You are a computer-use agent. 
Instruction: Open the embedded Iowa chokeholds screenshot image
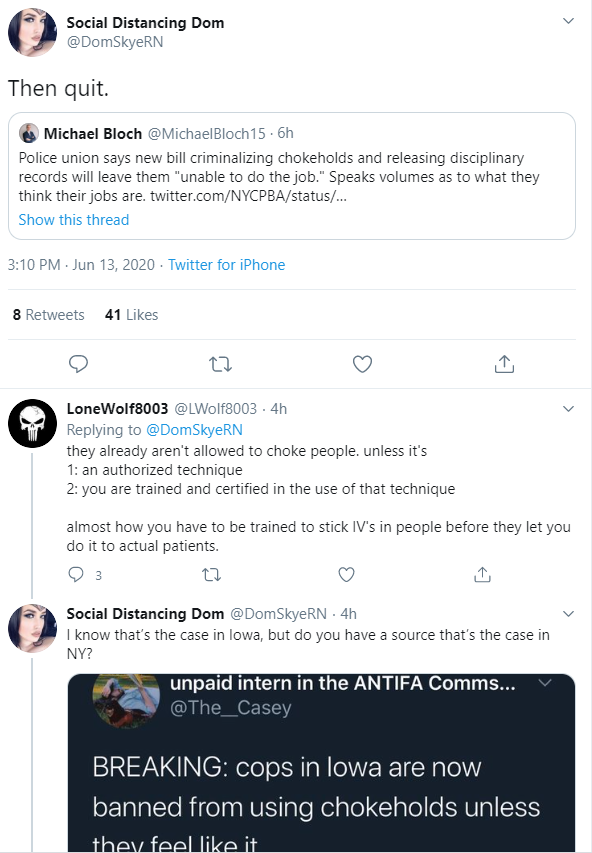(321, 763)
